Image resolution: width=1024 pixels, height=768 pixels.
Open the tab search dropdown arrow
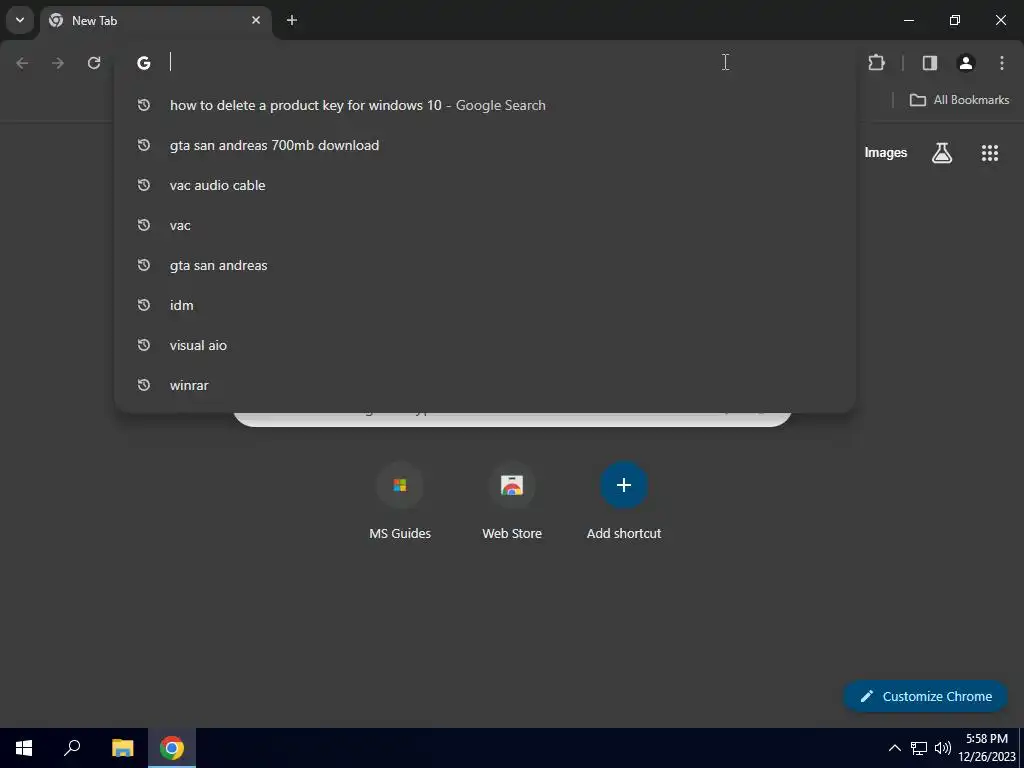20,20
